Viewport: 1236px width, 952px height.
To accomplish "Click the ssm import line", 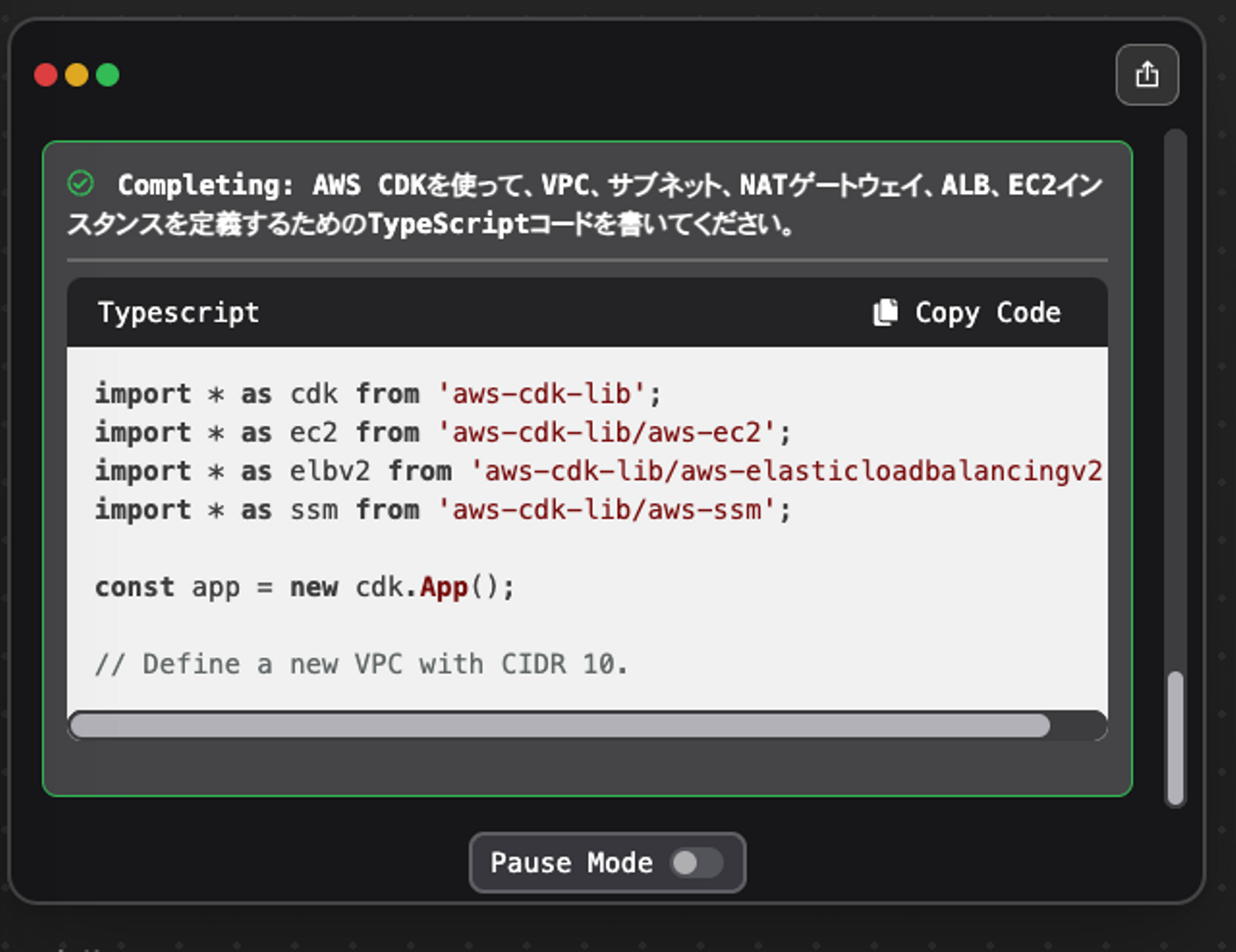I will (x=442, y=510).
